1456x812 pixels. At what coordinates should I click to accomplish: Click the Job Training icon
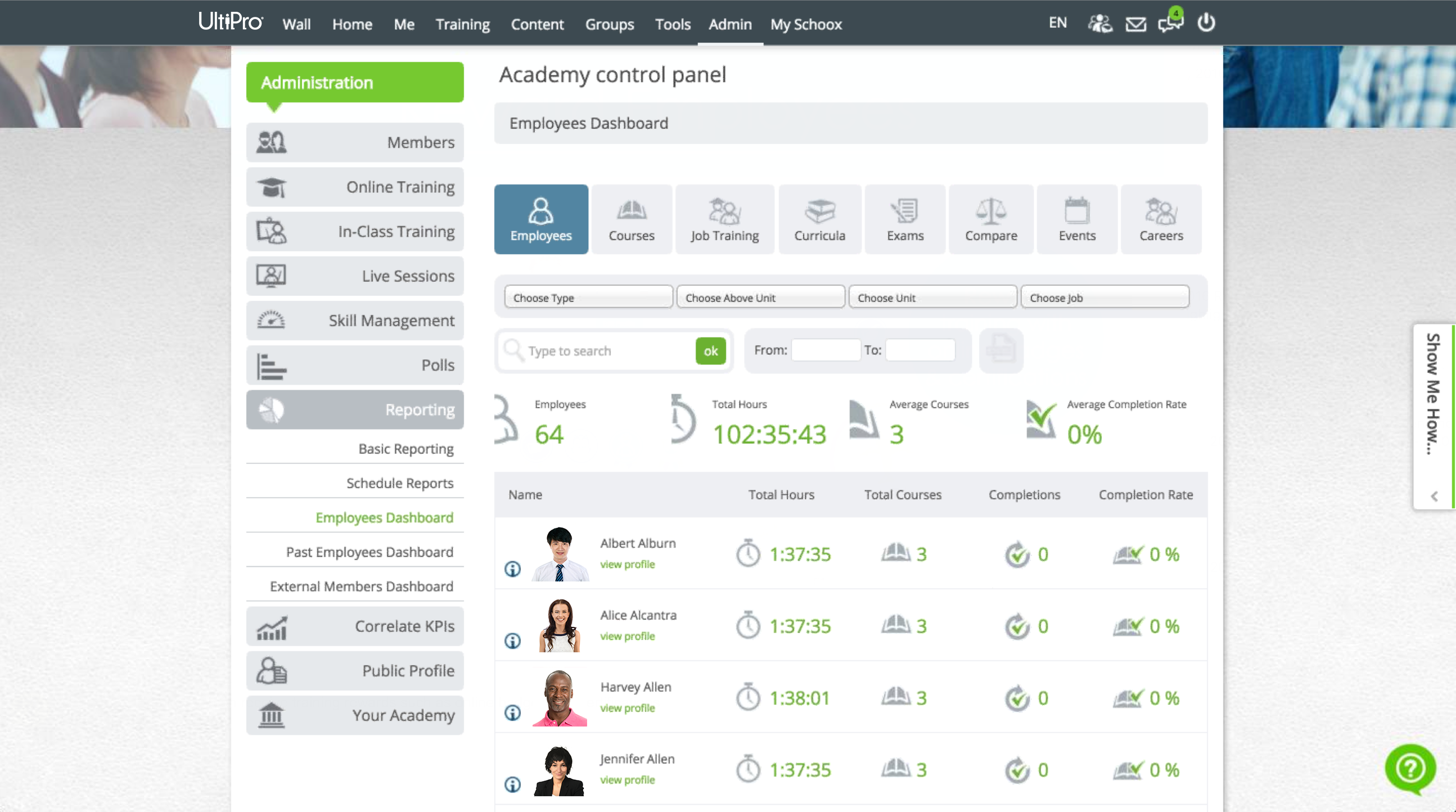724,219
